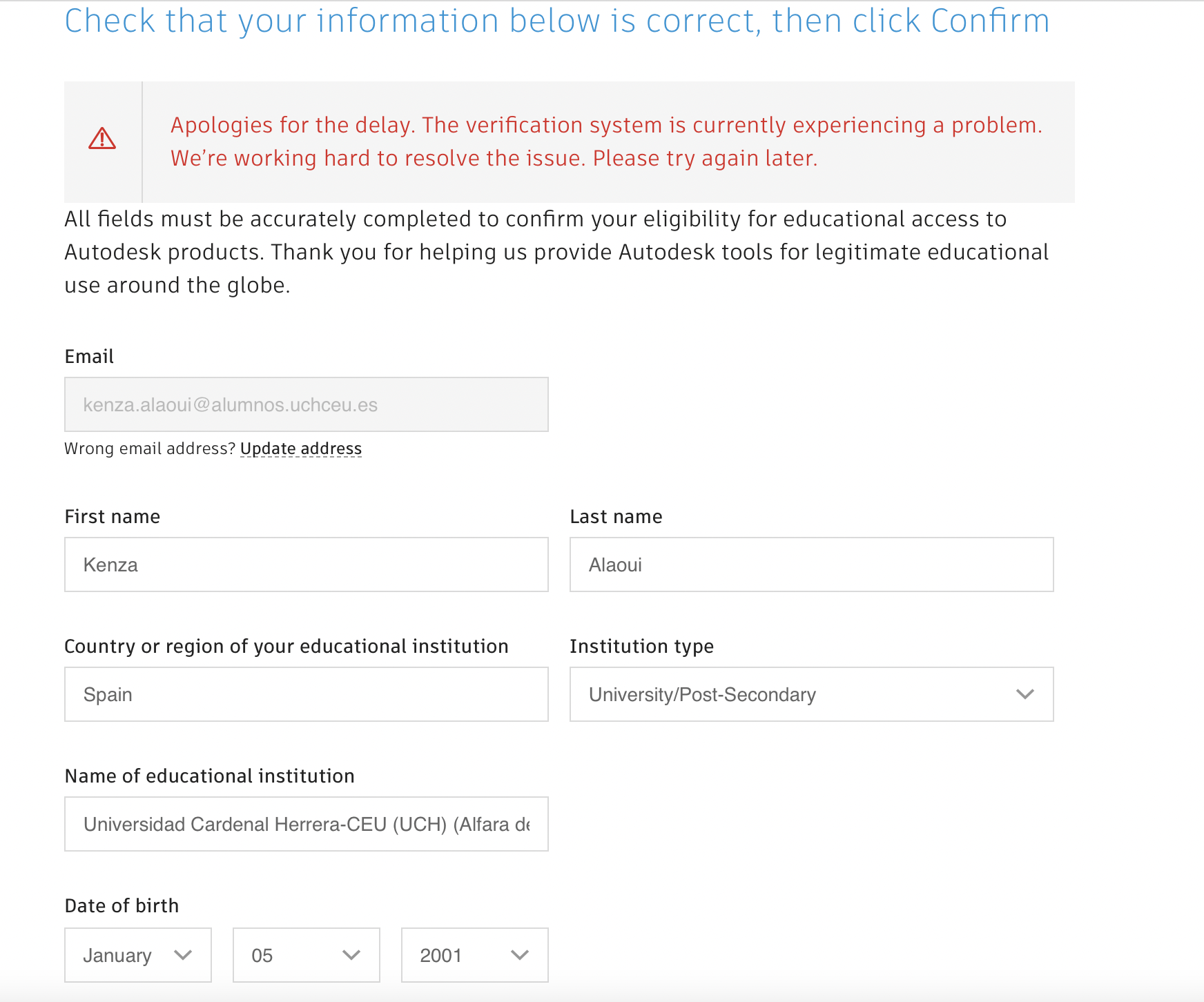Click the Update address link

click(x=300, y=448)
